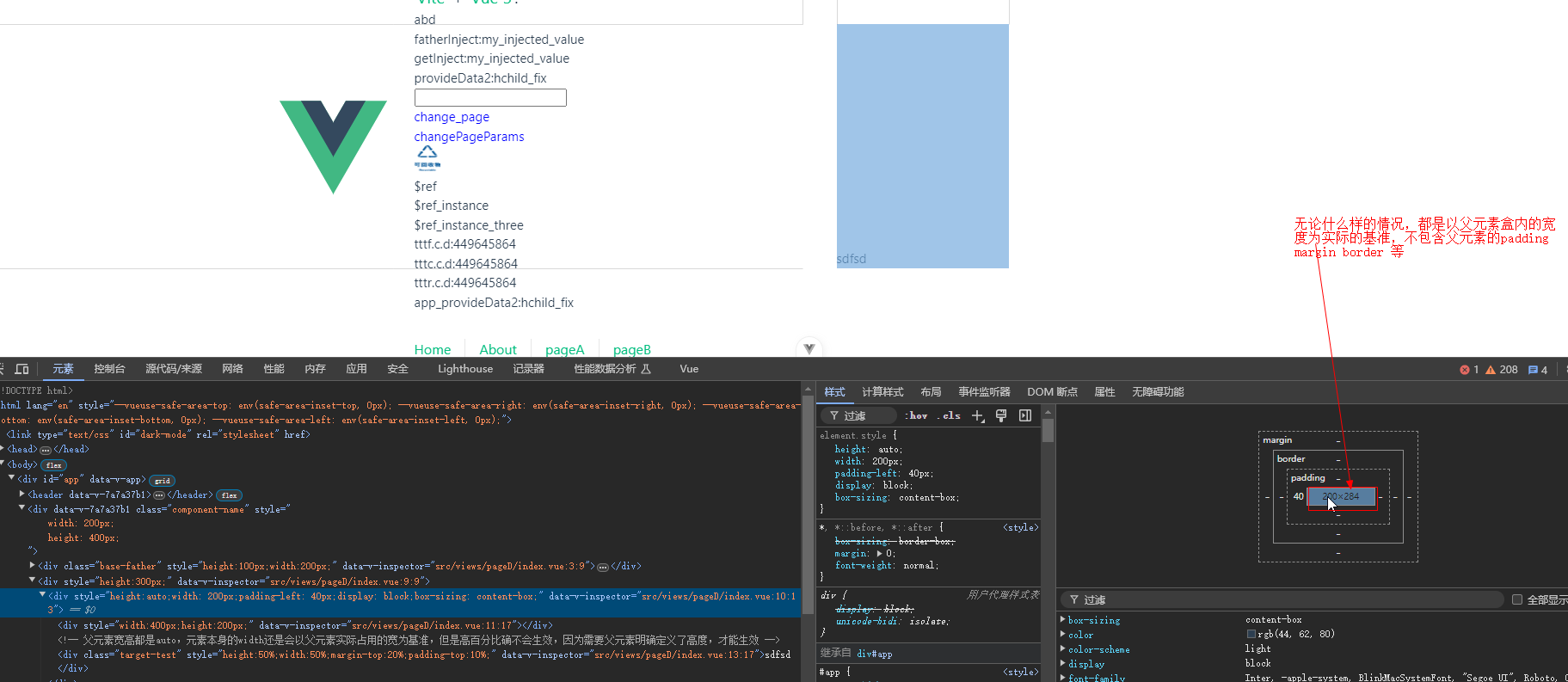Viewport: 1568px width, 682px height.
Task: Click the 200×284 content box in box model
Action: [x=1341, y=496]
